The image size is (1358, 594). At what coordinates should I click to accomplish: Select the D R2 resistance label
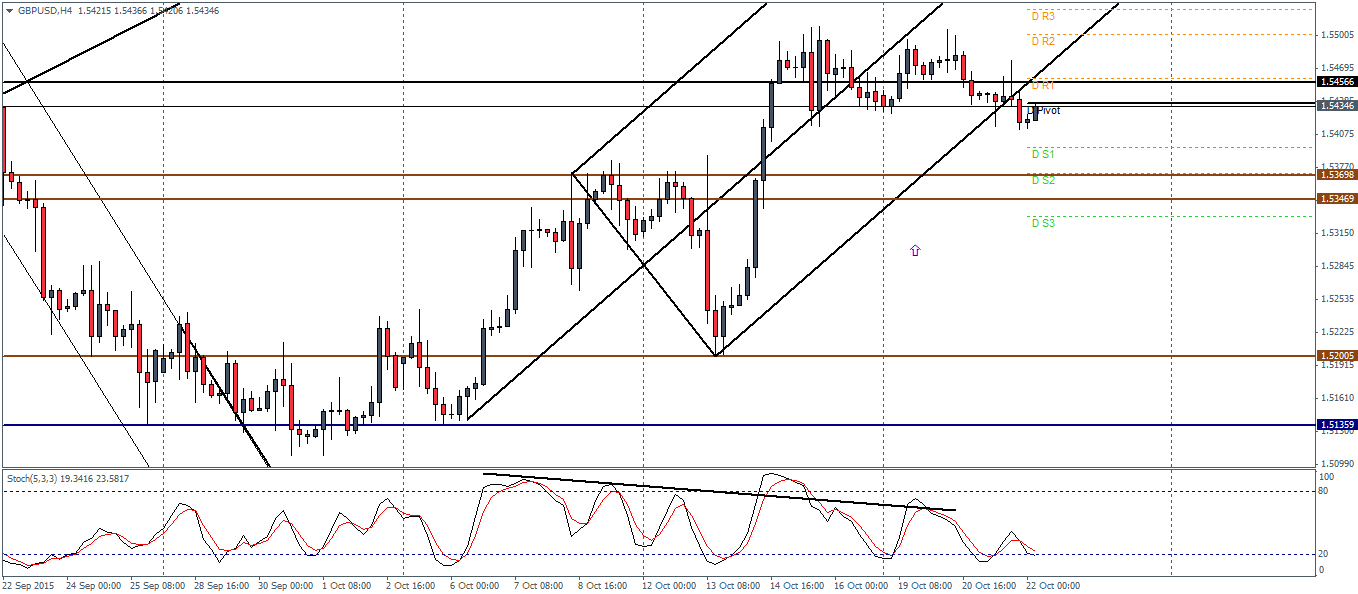click(x=1042, y=42)
